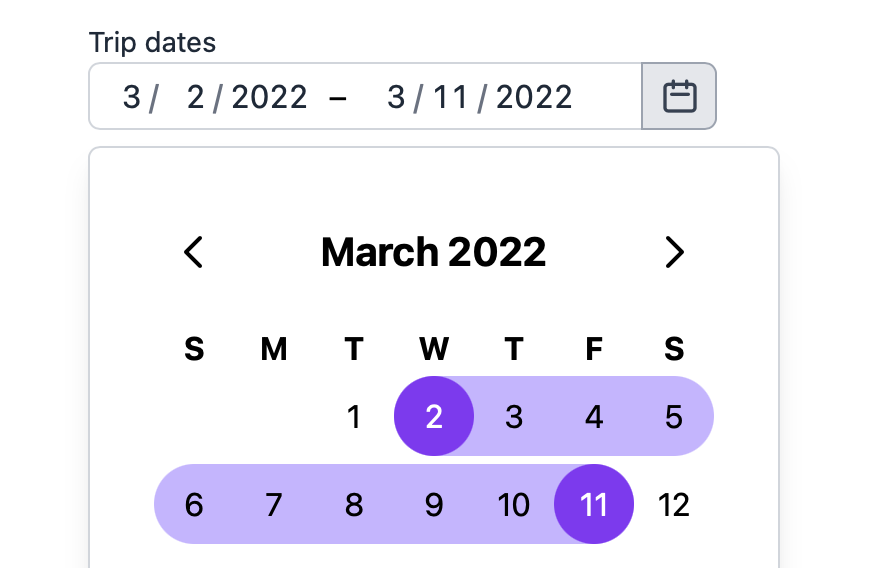Viewport: 880px width, 568px height.
Task: Click start month field in Trip dates
Action: click(x=132, y=97)
